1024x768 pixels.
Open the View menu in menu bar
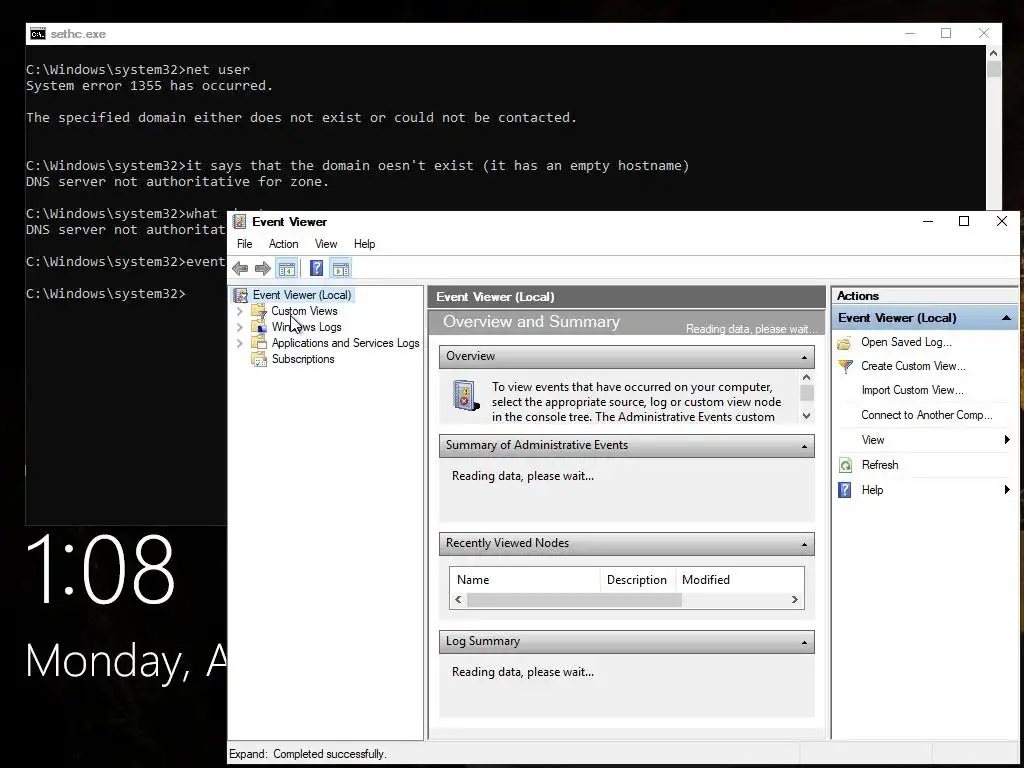click(x=326, y=244)
